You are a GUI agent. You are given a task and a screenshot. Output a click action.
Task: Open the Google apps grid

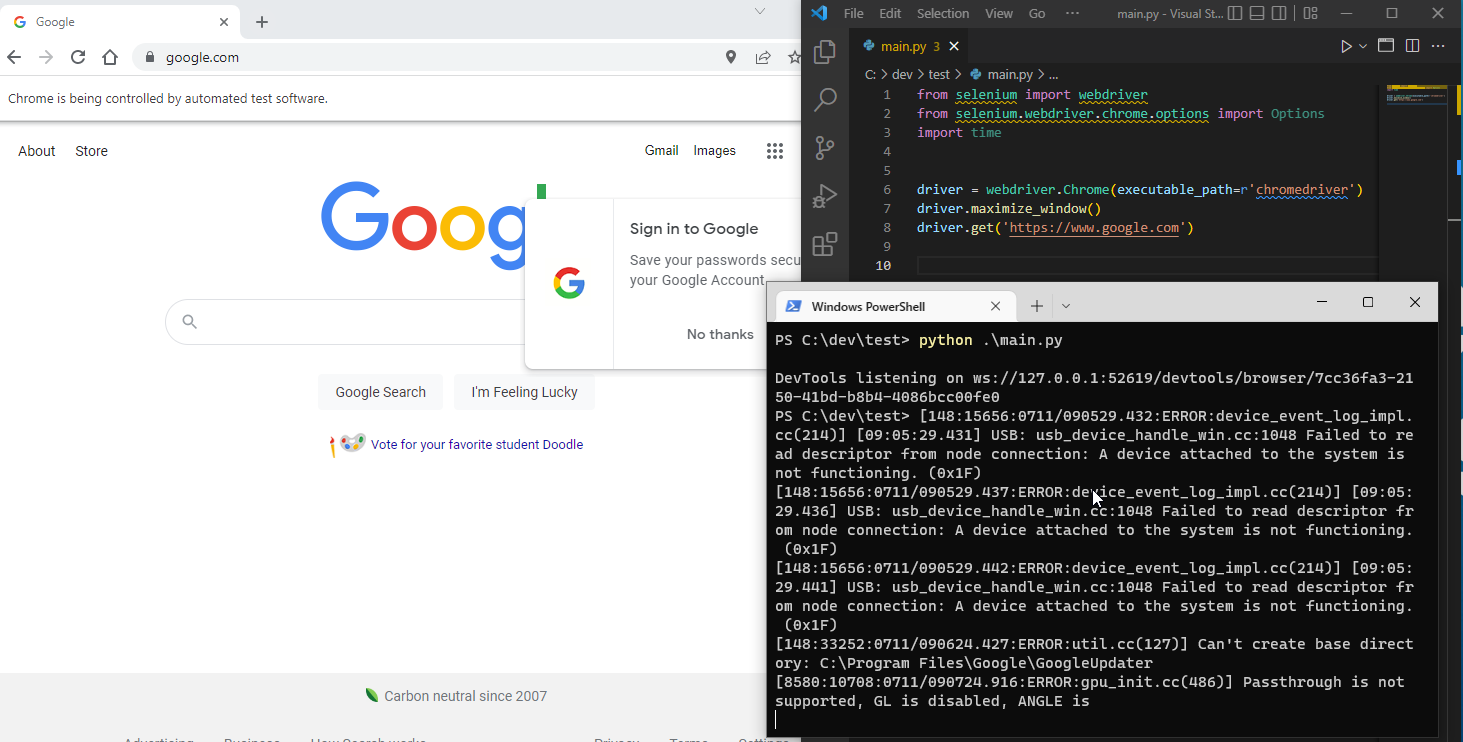coord(775,151)
